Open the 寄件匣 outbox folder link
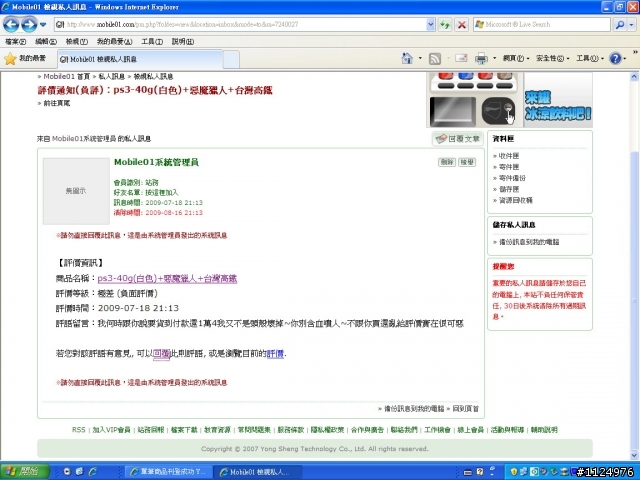This screenshot has height=480, width=640. point(509,167)
